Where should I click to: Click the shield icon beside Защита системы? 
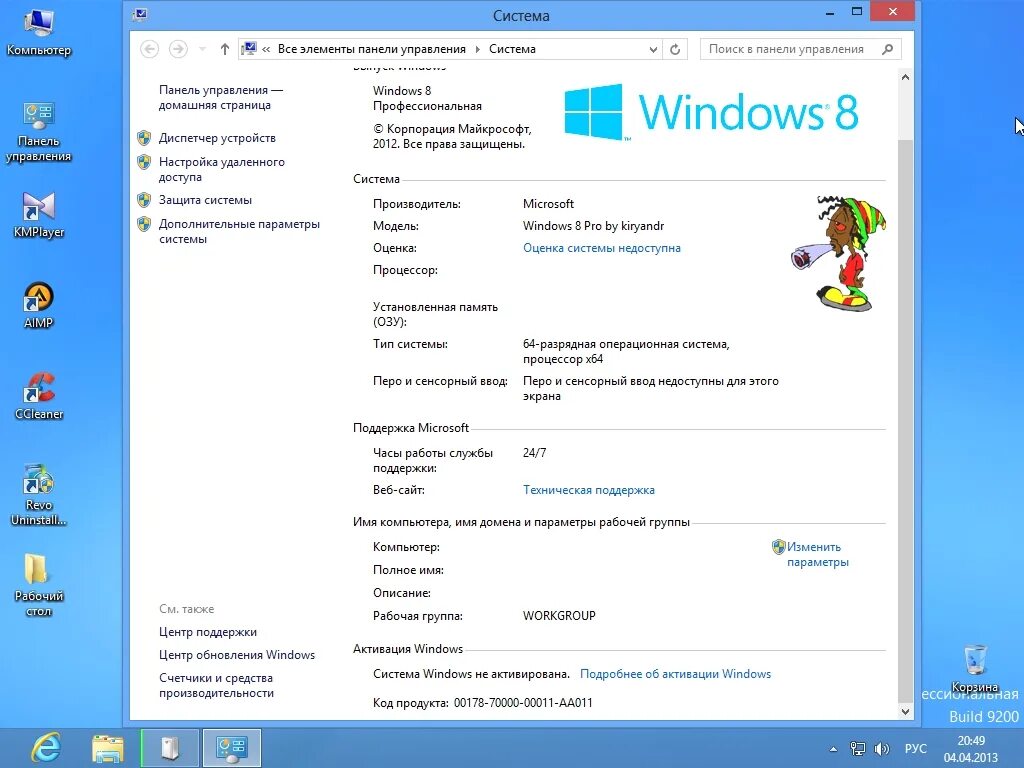[144, 200]
